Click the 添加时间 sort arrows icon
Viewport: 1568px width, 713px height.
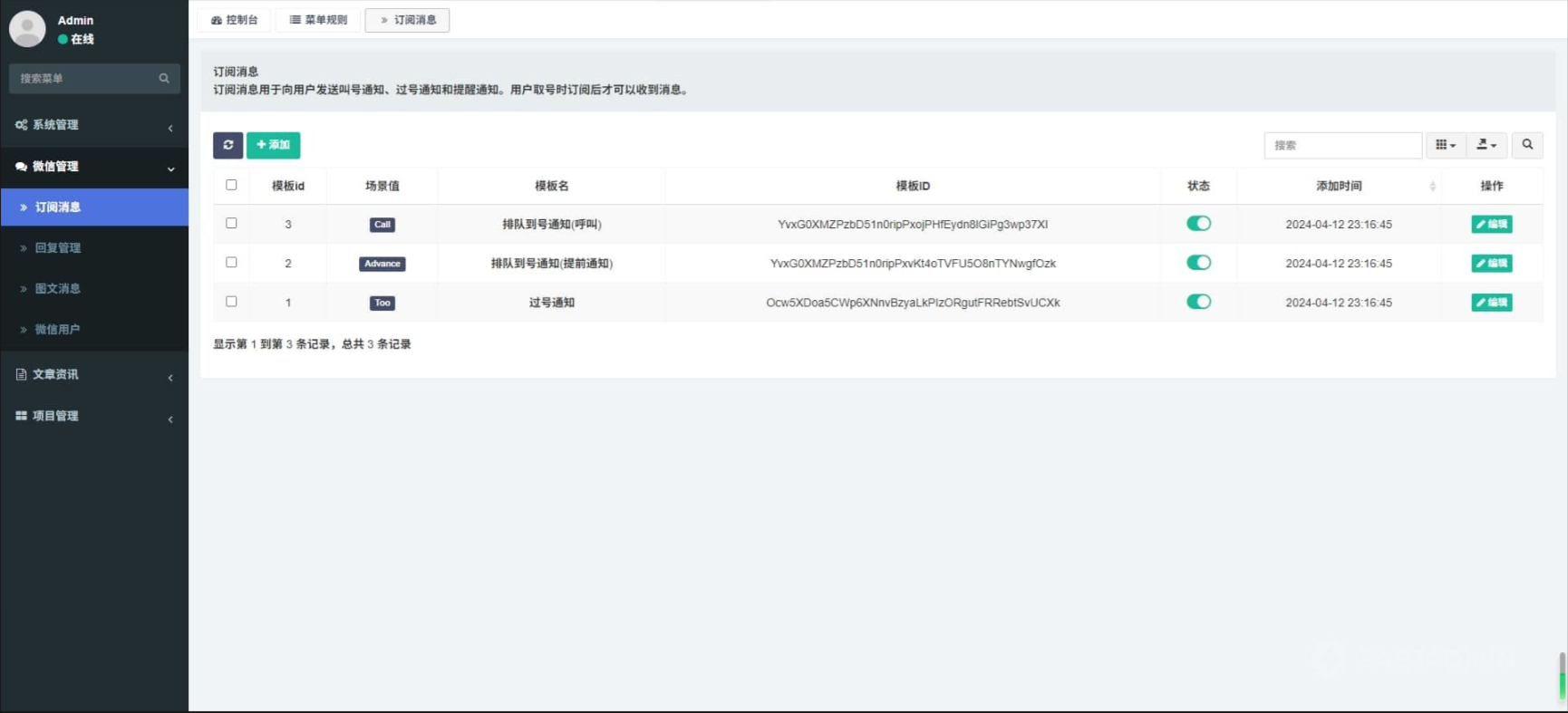1432,186
